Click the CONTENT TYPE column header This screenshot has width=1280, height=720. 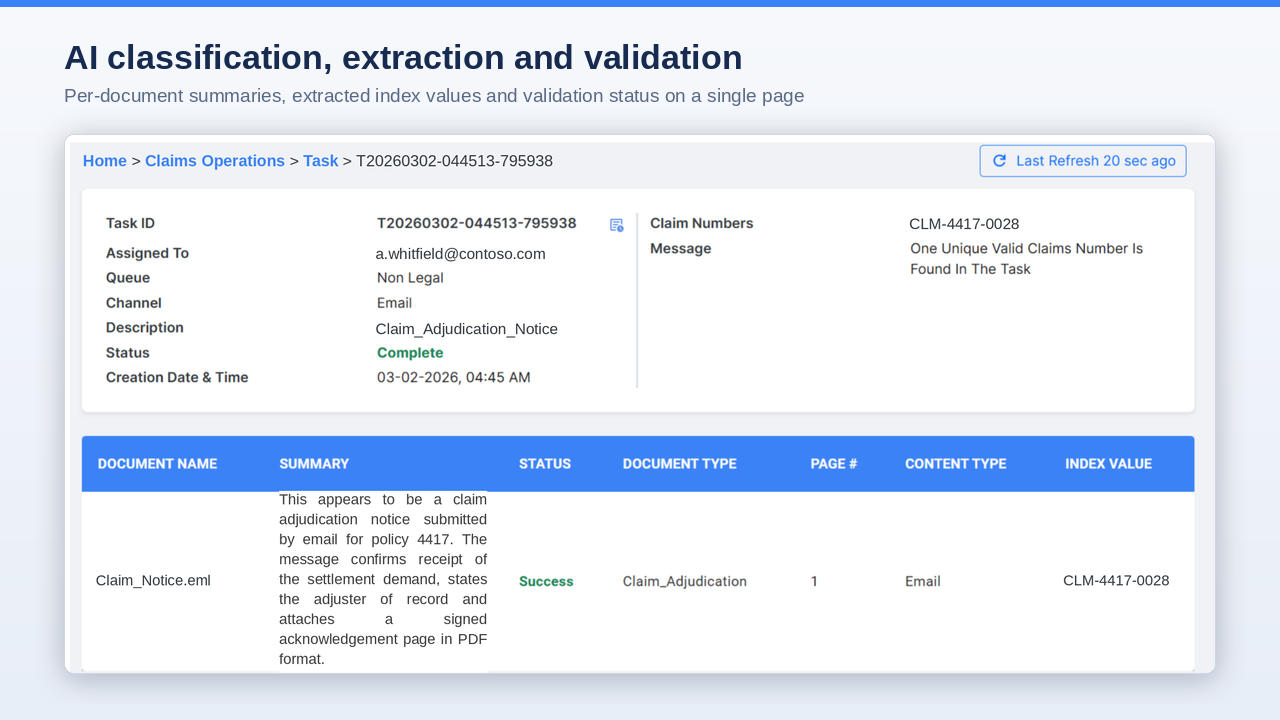point(955,464)
